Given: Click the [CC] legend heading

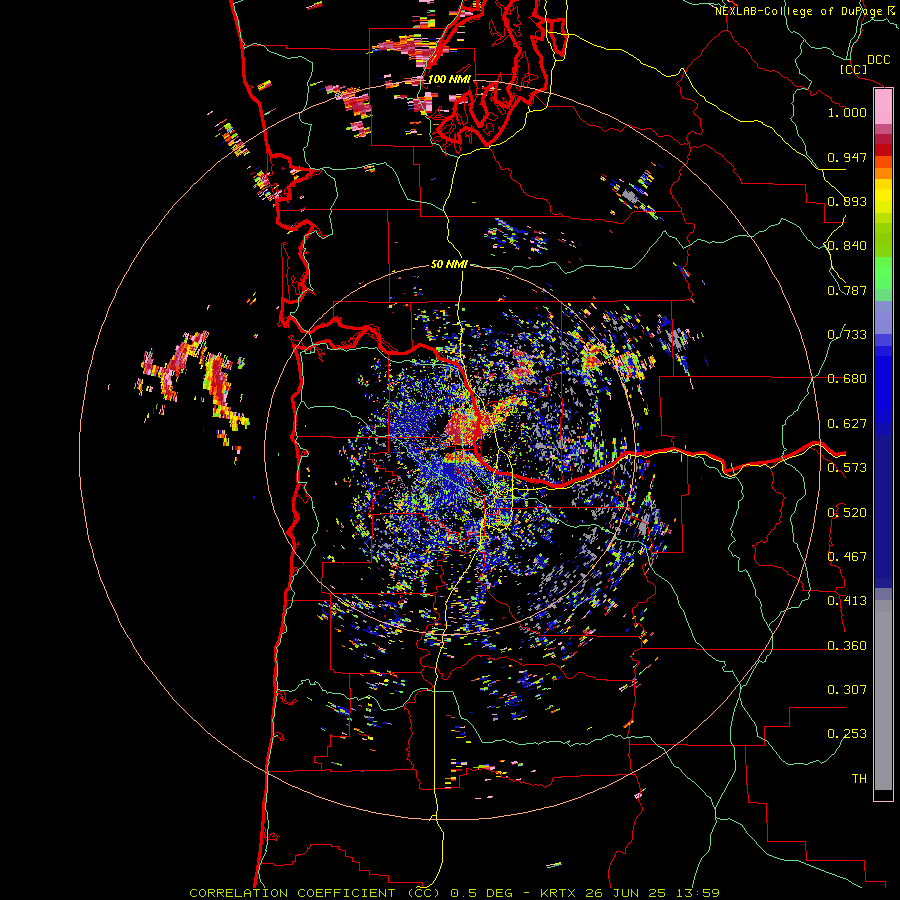Looking at the screenshot, I should pyautogui.click(x=854, y=69).
